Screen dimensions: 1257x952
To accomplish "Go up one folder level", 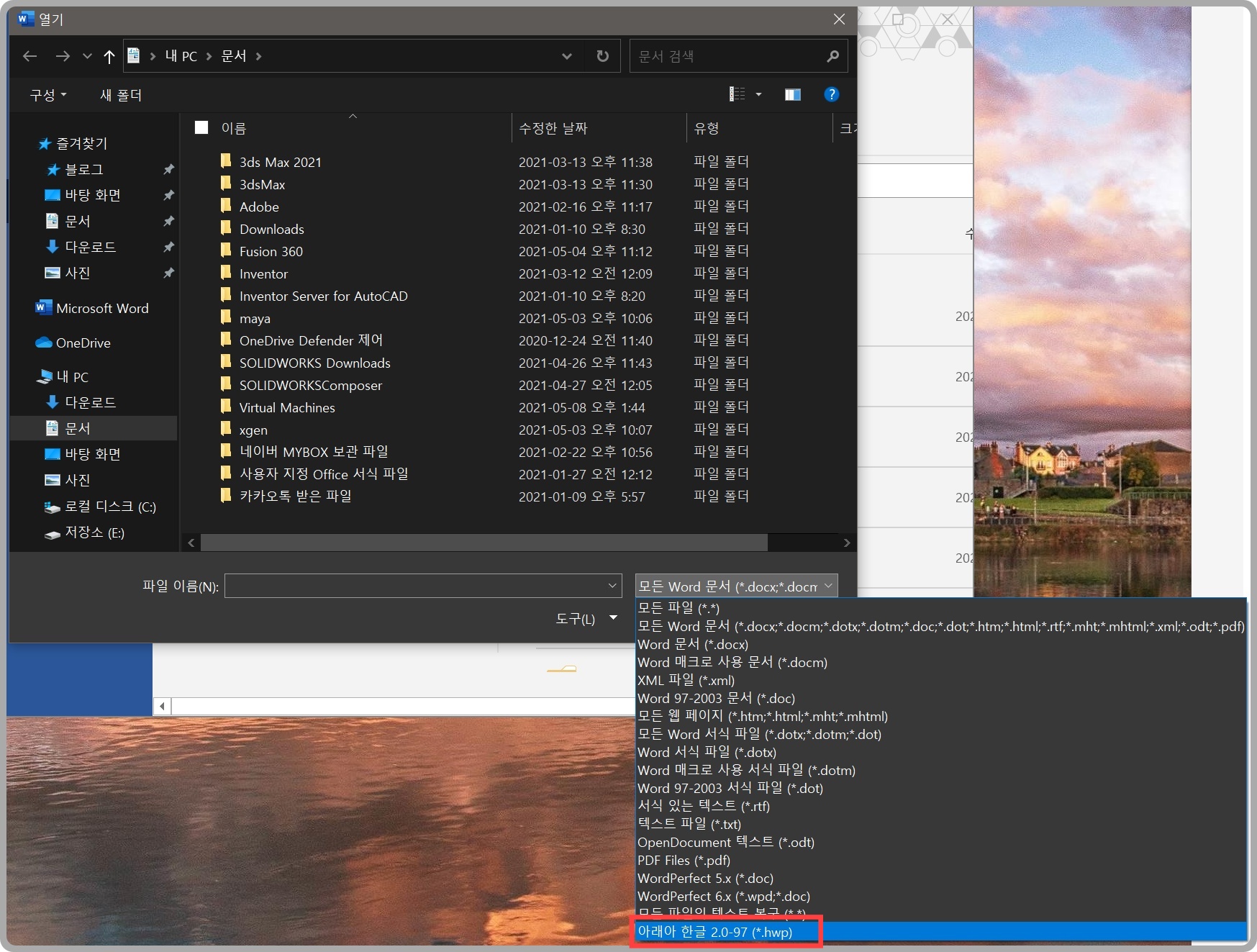I will tap(109, 56).
